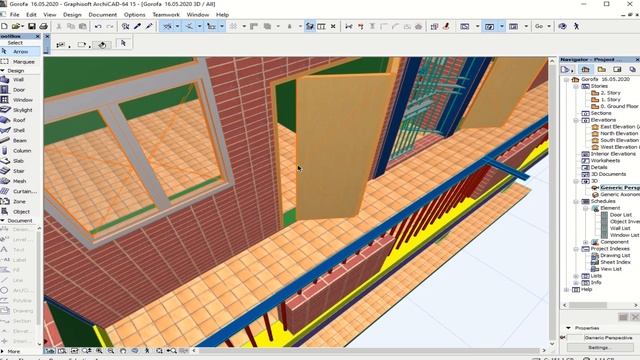Image resolution: width=640 pixels, height=360 pixels.
Task: Click zoom in icon in bottom bar
Action: tap(99, 351)
